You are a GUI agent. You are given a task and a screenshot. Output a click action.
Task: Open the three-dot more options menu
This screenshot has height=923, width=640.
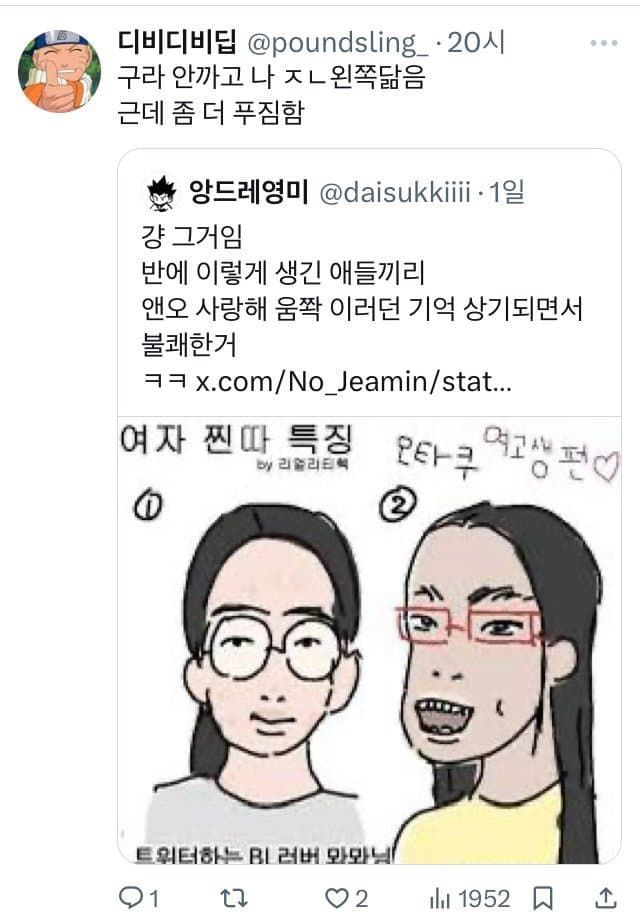click(603, 43)
